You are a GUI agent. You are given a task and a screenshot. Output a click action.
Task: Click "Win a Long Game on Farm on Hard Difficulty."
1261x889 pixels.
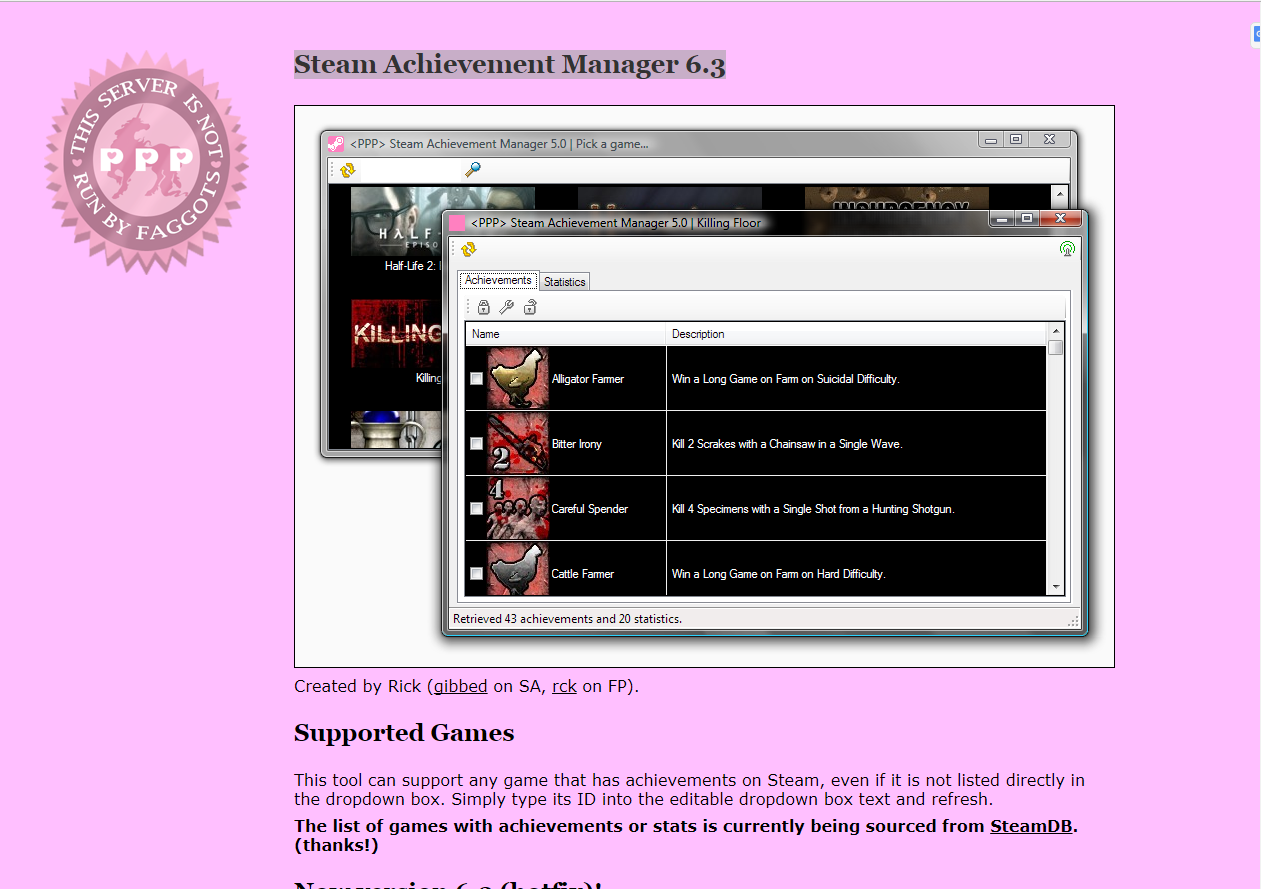(778, 574)
